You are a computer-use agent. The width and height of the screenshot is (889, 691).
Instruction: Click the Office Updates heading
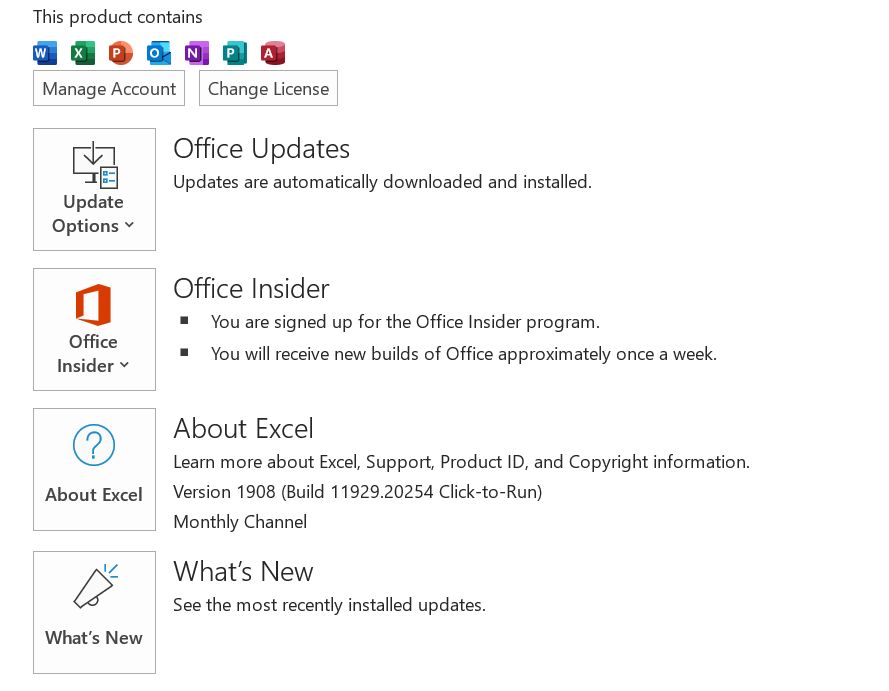coord(261,149)
